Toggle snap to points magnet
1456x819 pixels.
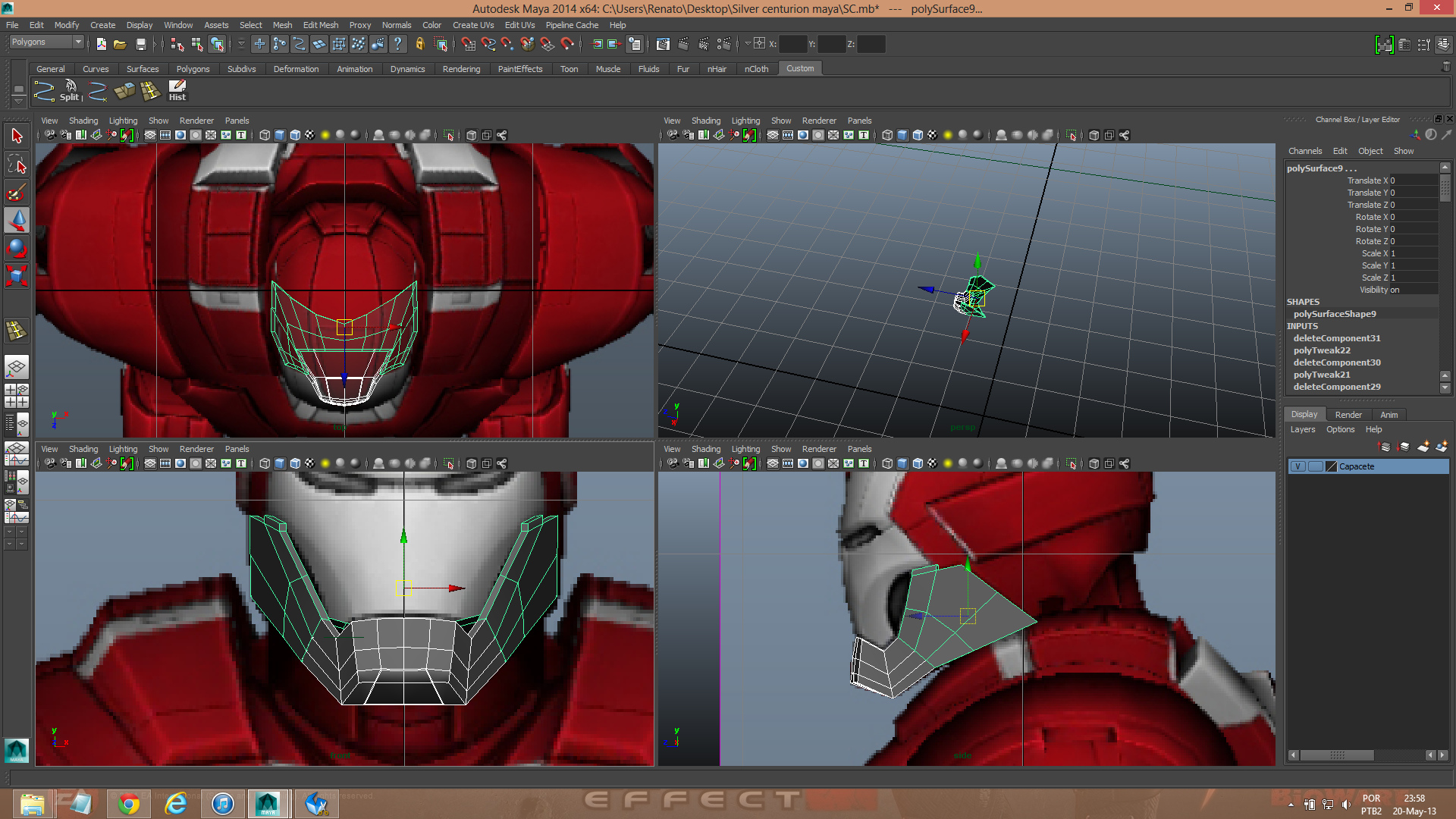click(x=508, y=44)
